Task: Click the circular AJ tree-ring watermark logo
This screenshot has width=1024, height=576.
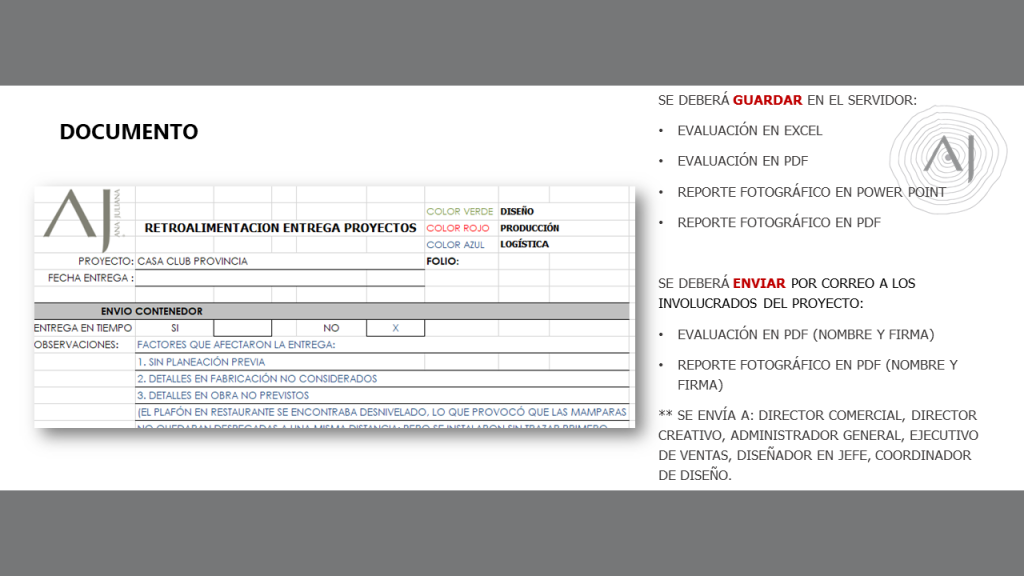Action: point(941,156)
